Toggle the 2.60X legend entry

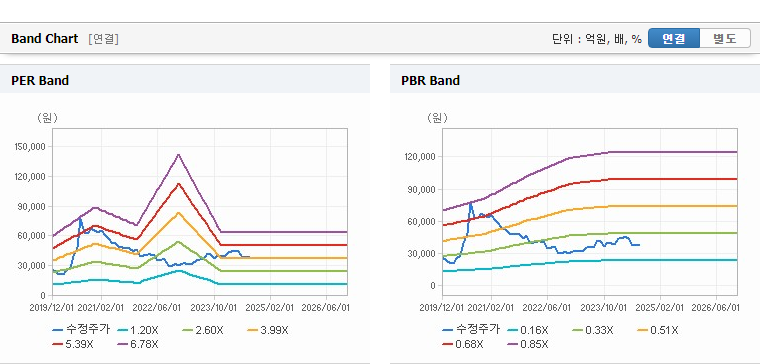203,330
